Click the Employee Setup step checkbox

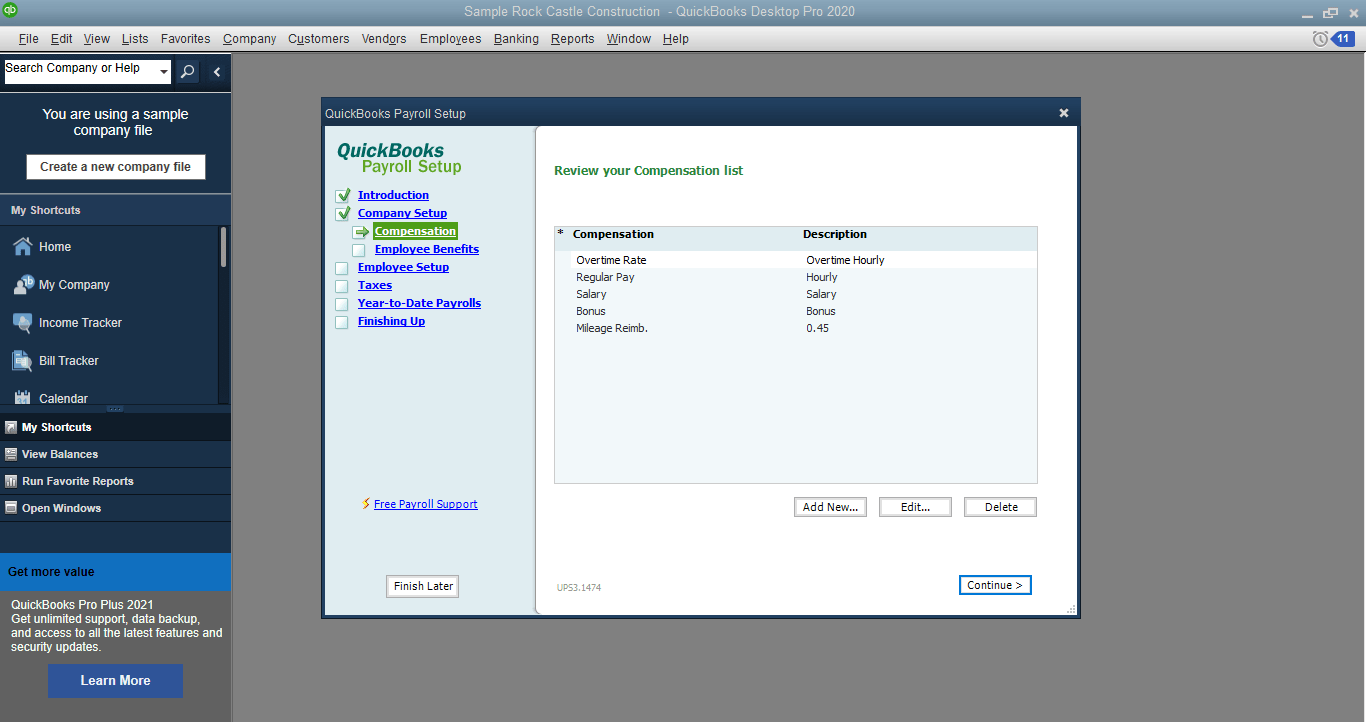(341, 268)
